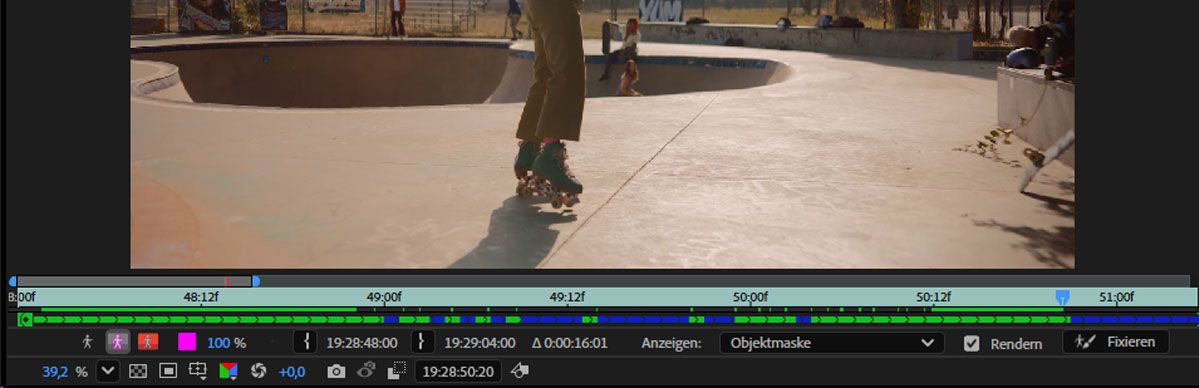The image size is (1199, 388).
Task: Click the blue current-time indicator marker
Action: [x=1062, y=297]
